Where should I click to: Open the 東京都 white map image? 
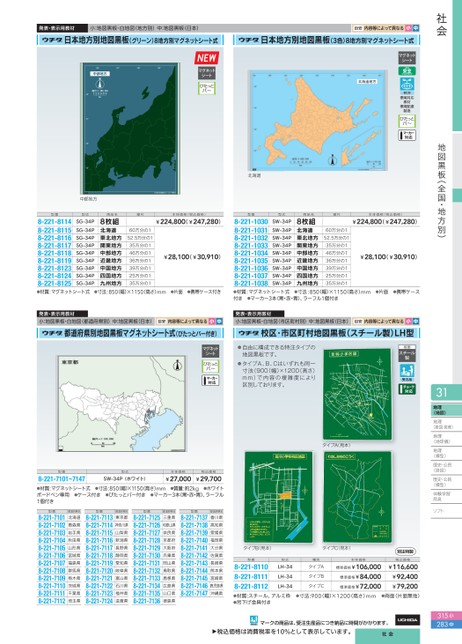coord(121,404)
